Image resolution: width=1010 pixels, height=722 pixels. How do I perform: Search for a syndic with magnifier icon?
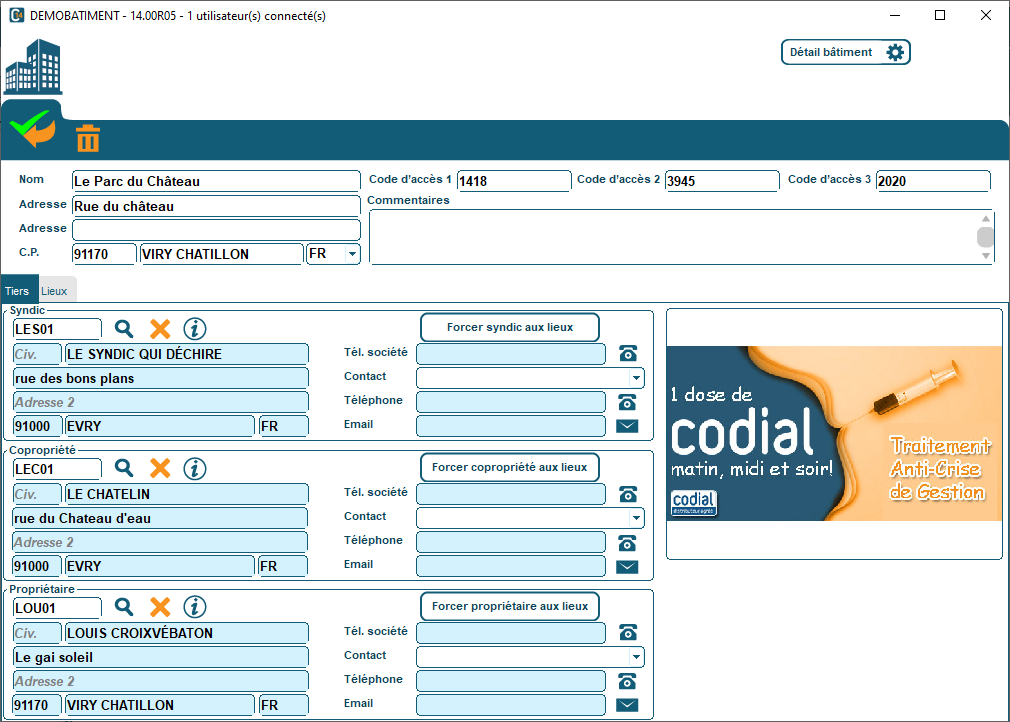[124, 328]
